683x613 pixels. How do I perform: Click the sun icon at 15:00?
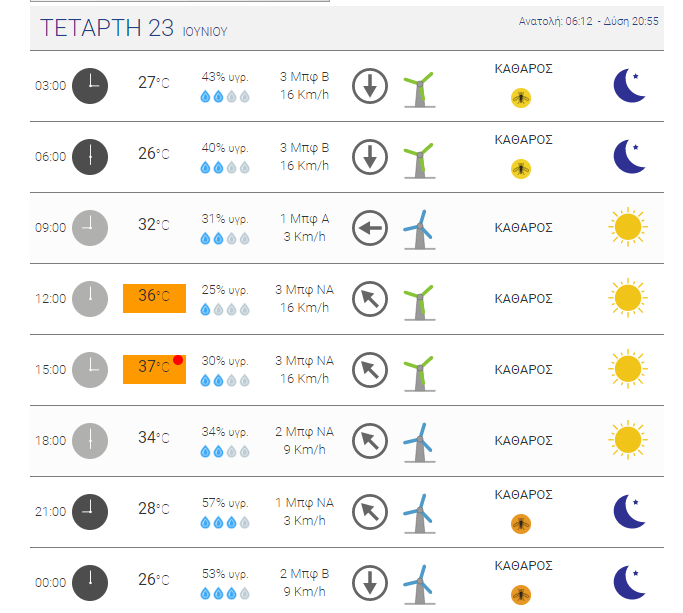pos(628,369)
